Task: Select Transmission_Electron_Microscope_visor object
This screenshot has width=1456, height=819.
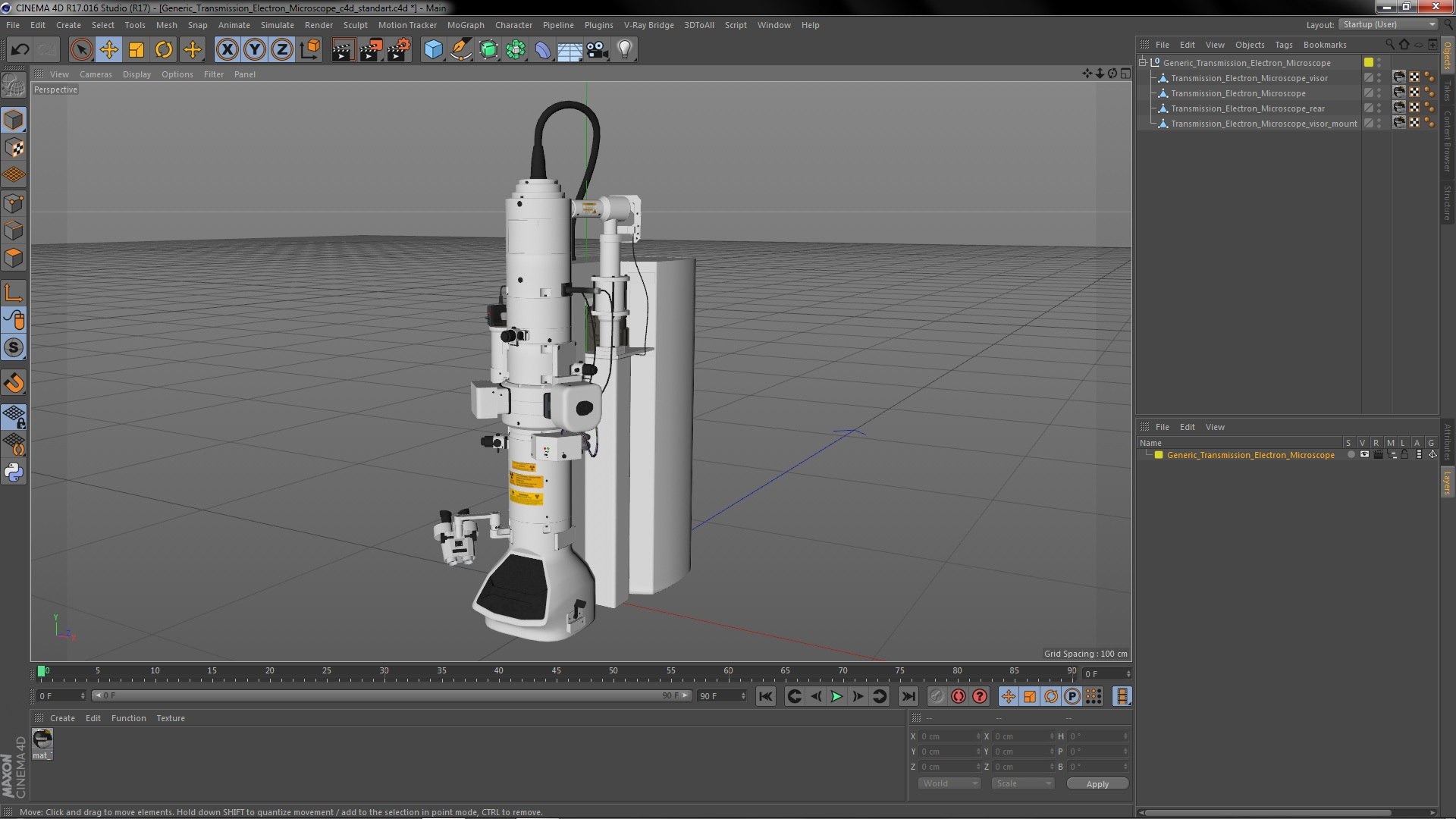Action: 1249,78
